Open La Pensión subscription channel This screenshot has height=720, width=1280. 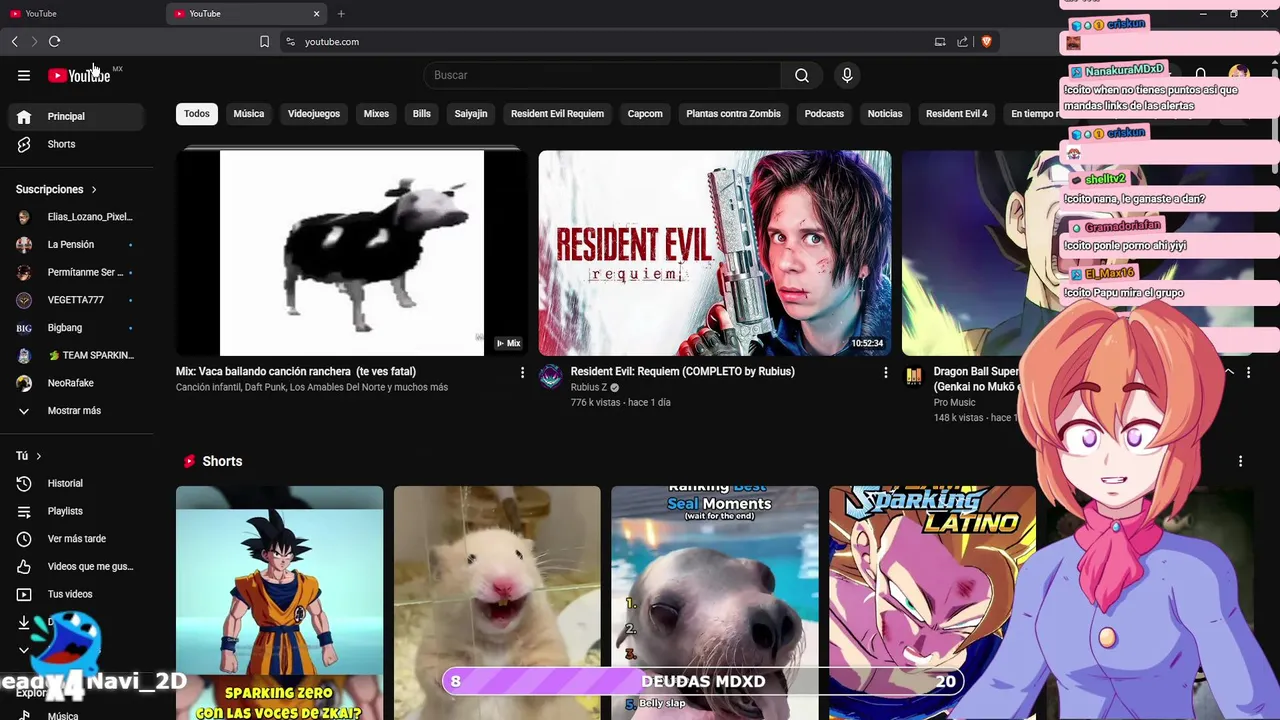click(x=76, y=244)
